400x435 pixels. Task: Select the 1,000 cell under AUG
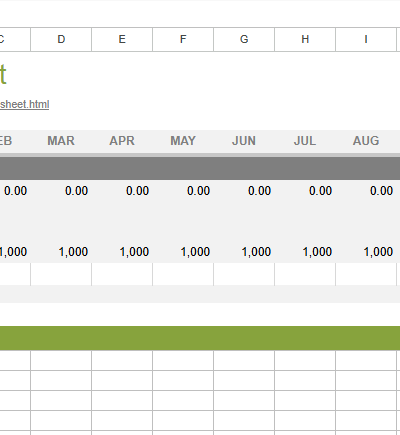coord(366,252)
